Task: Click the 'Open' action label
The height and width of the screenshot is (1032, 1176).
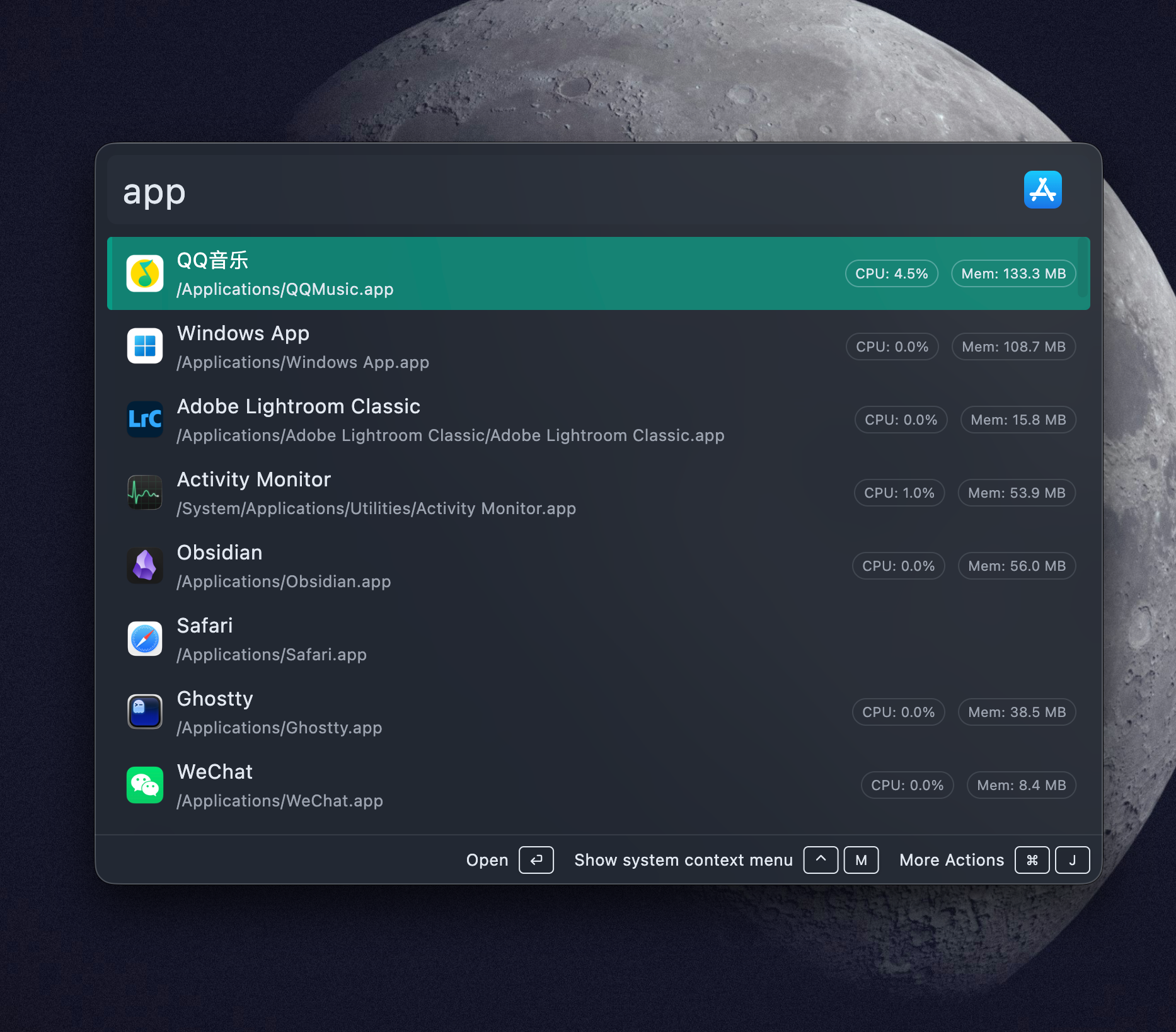Action: click(x=487, y=860)
